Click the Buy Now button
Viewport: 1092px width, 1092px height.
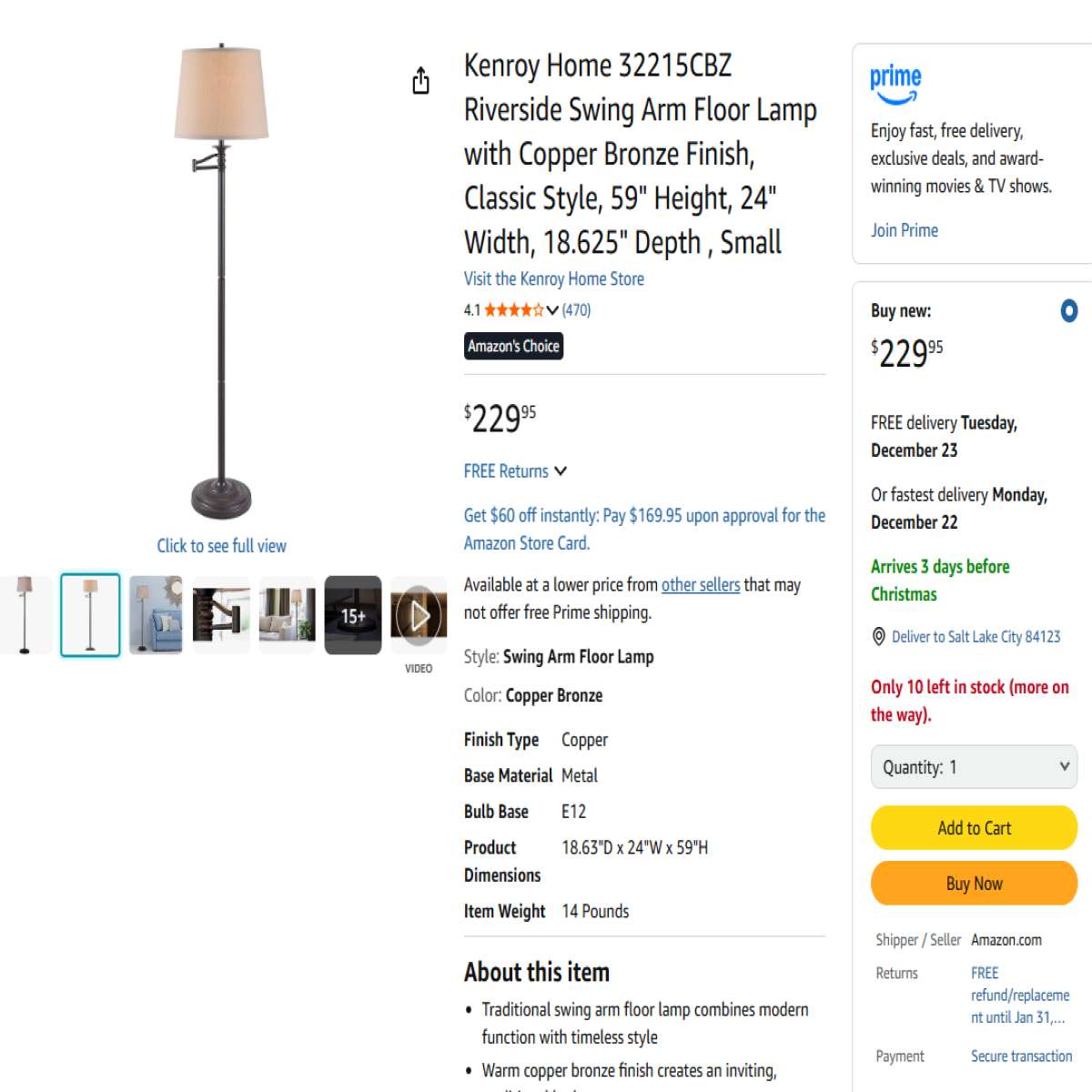coord(975,884)
